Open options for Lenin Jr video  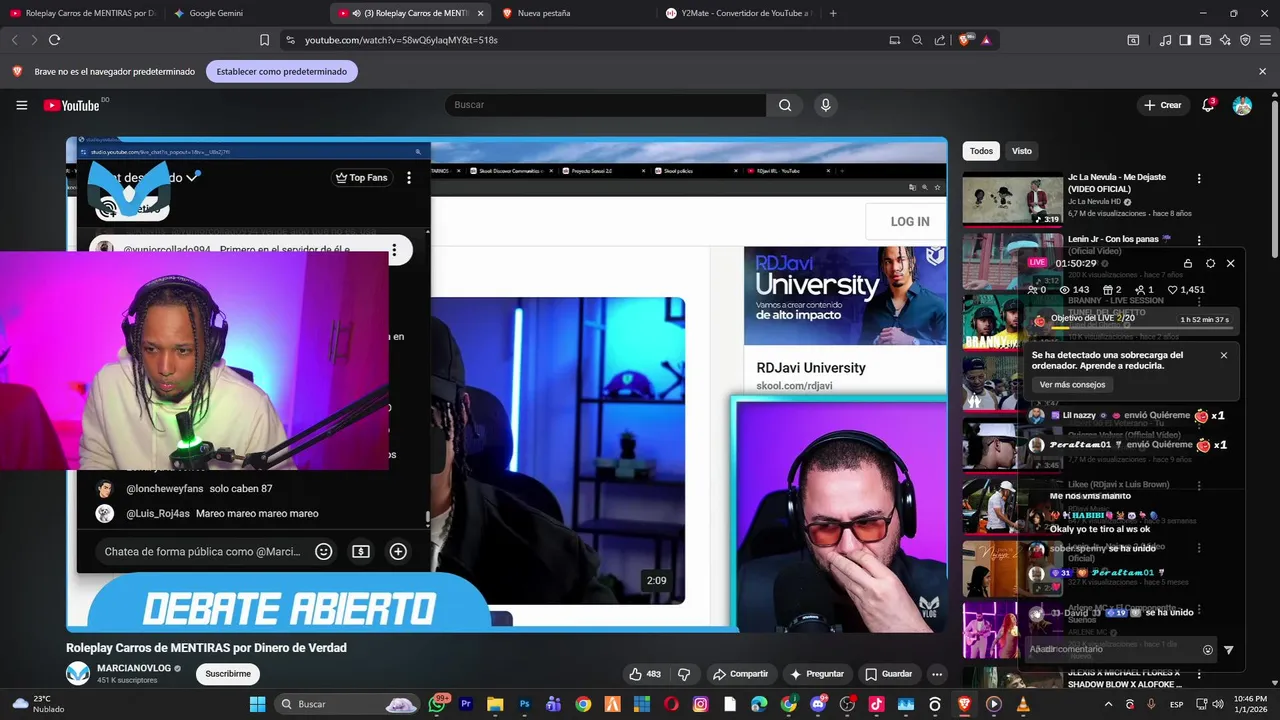[1199, 240]
